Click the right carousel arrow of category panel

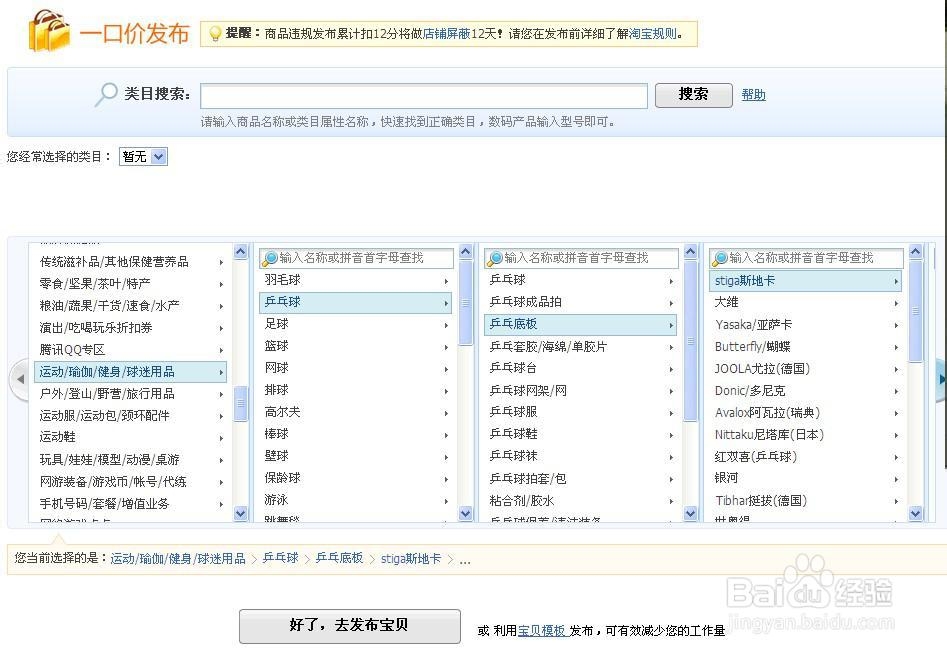pyautogui.click(x=940, y=379)
